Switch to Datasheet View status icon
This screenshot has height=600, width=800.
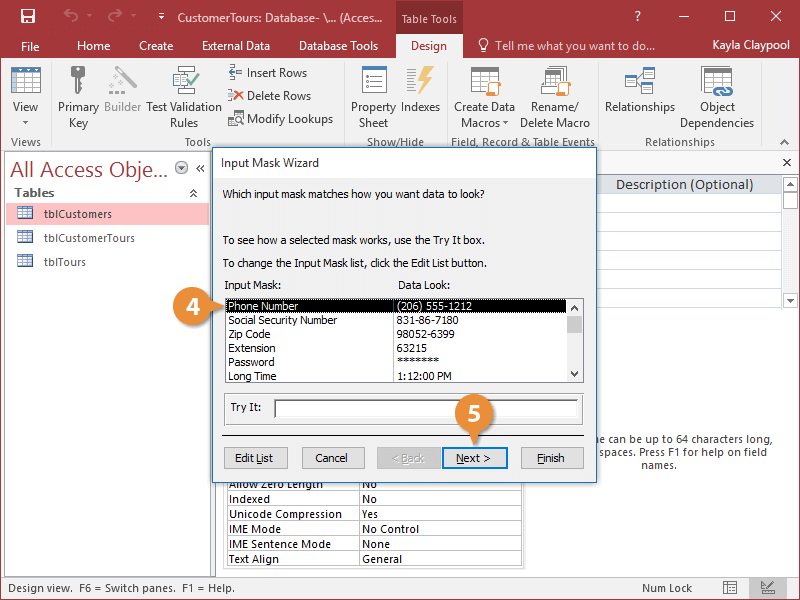tap(730, 588)
